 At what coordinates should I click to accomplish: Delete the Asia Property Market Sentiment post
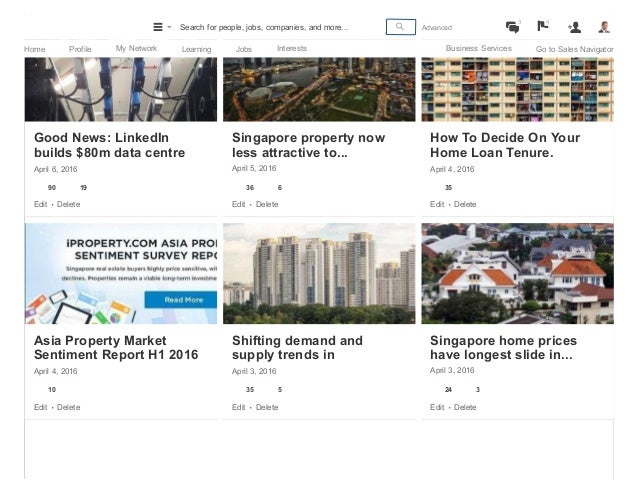[x=68, y=407]
